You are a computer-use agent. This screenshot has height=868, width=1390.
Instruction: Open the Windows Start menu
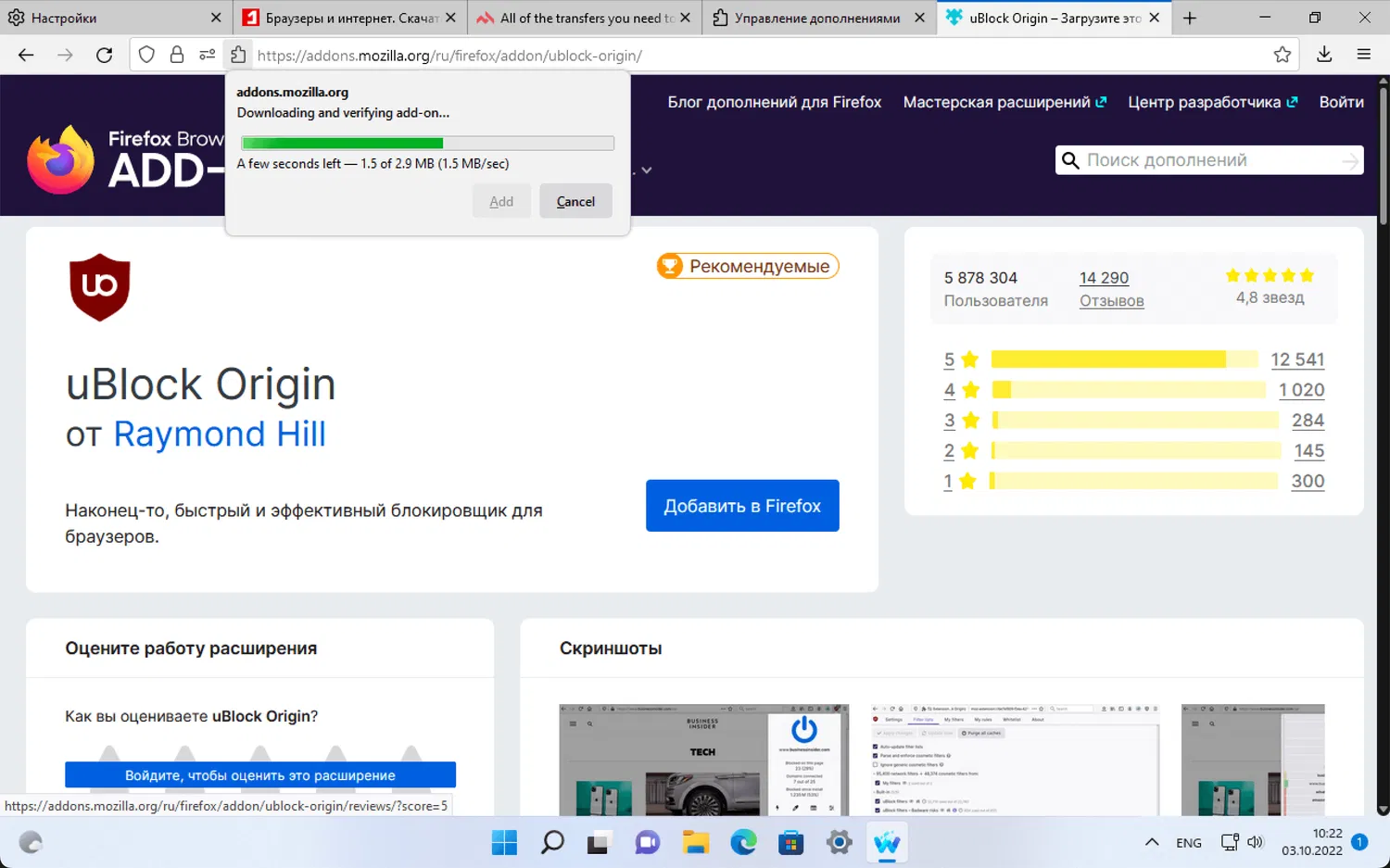pos(504,843)
